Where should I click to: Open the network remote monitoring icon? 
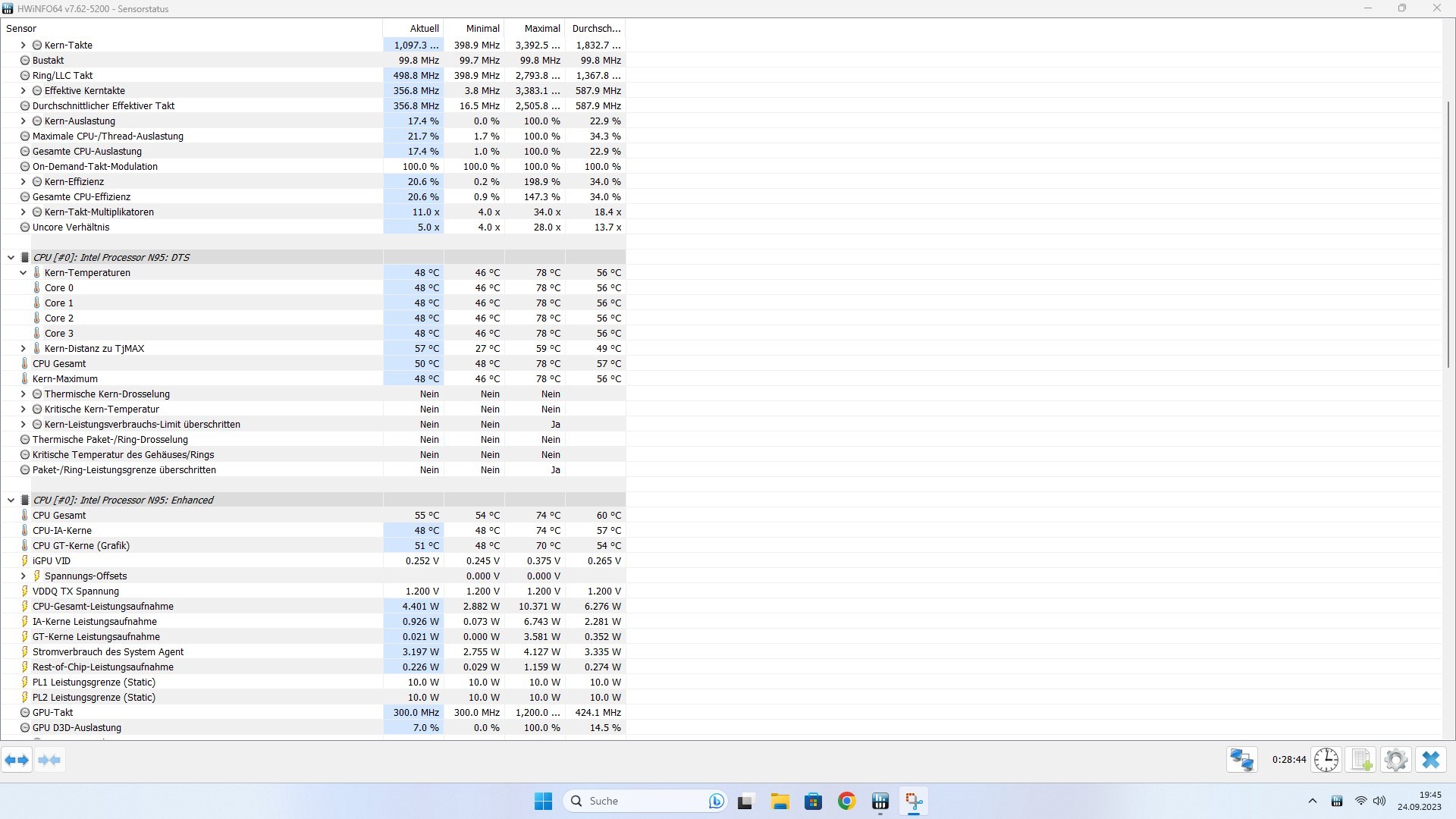(x=1242, y=760)
